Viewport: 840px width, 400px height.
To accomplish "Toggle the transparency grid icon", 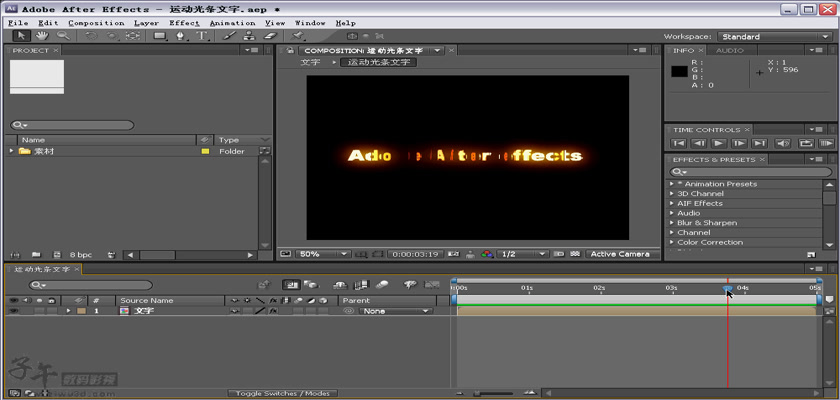I will 575,254.
